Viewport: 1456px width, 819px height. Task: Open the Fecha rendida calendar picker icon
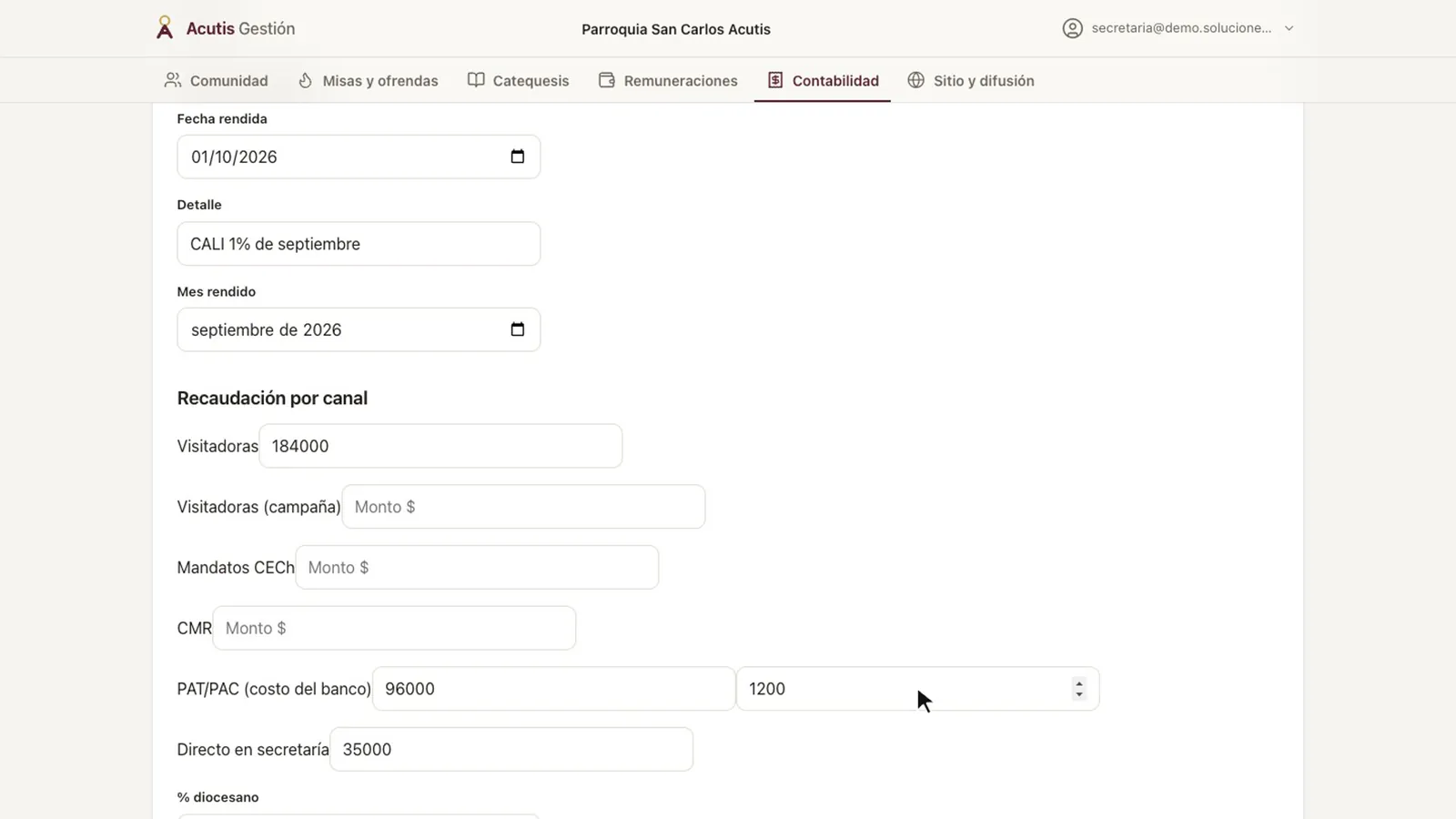tap(518, 157)
